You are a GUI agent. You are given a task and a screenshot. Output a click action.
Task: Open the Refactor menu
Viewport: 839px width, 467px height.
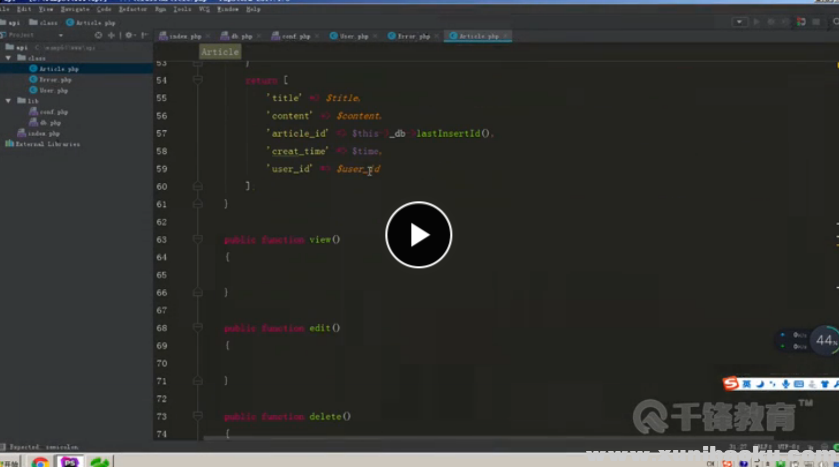tap(133, 9)
